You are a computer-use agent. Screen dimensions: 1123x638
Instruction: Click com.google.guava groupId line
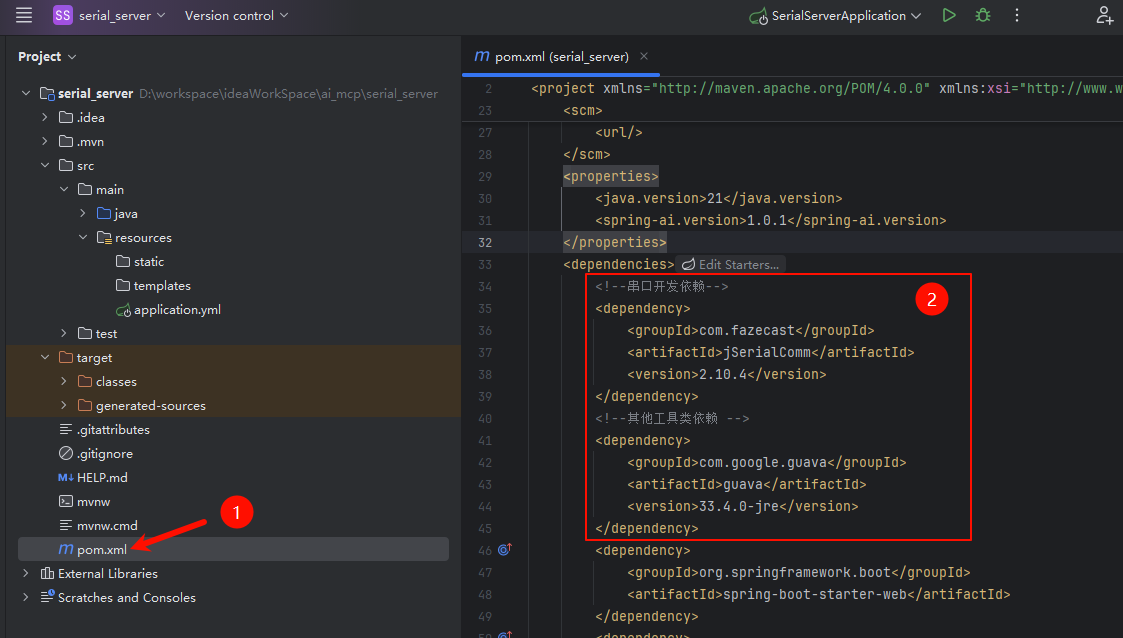[x=766, y=462]
